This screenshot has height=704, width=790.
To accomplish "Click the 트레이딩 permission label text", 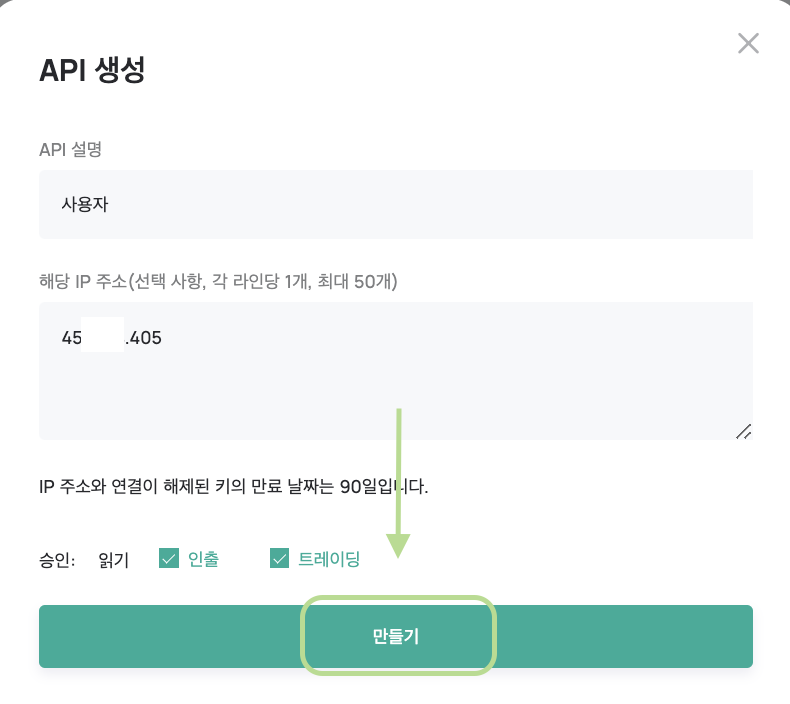I will click(329, 559).
